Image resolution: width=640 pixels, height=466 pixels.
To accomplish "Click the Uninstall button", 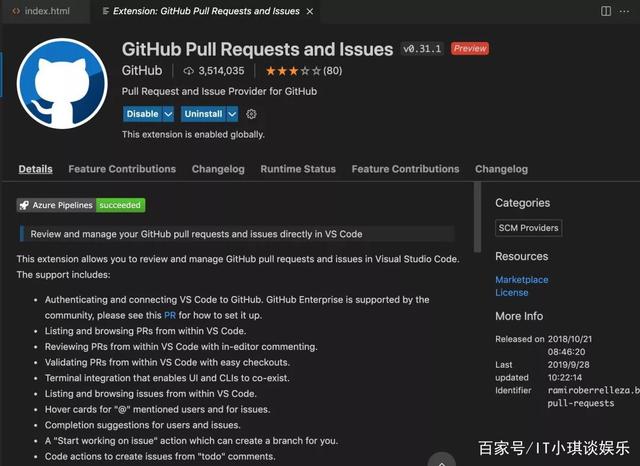I will click(x=203, y=114).
